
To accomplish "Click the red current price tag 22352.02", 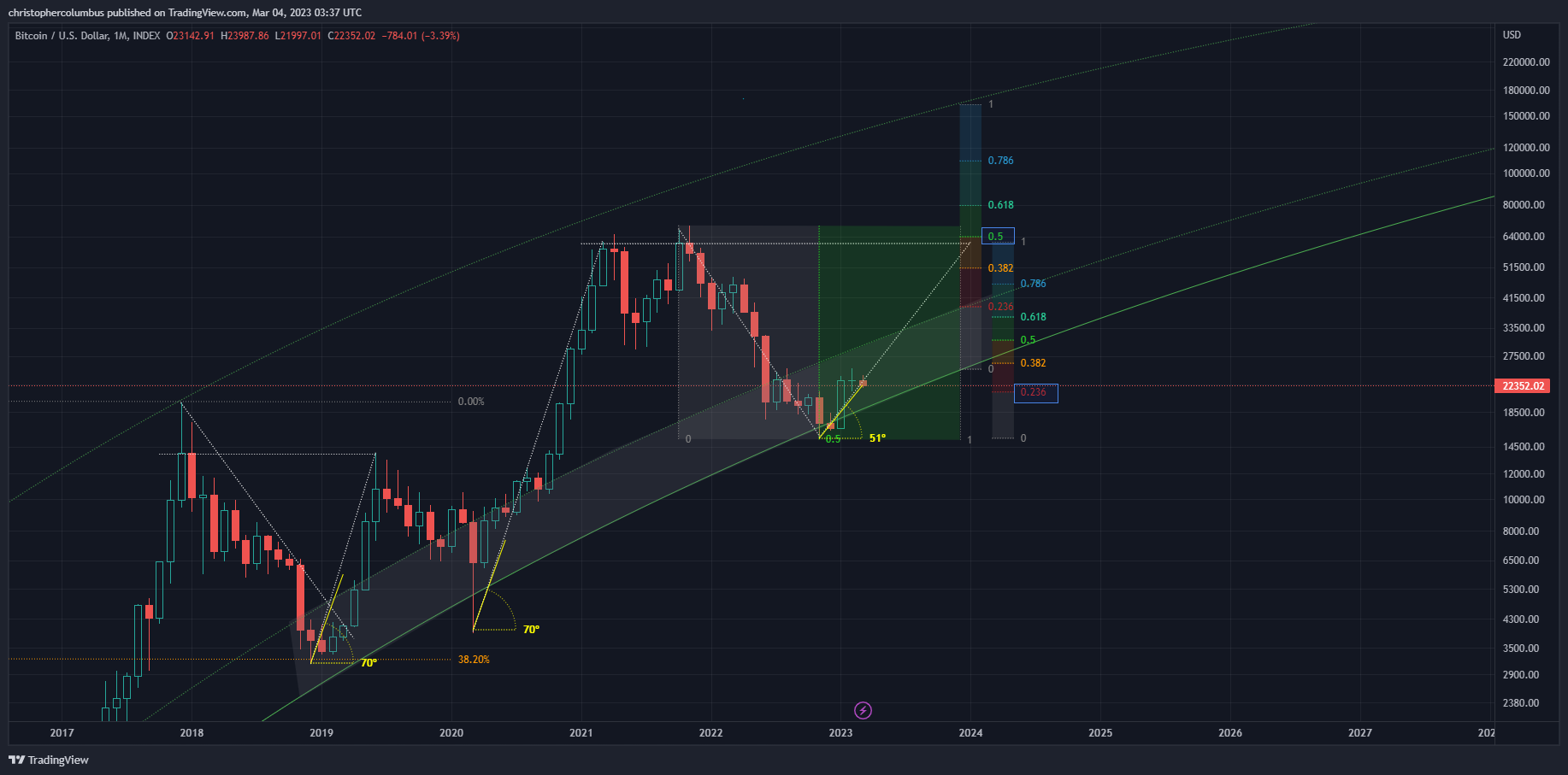I will point(1524,386).
